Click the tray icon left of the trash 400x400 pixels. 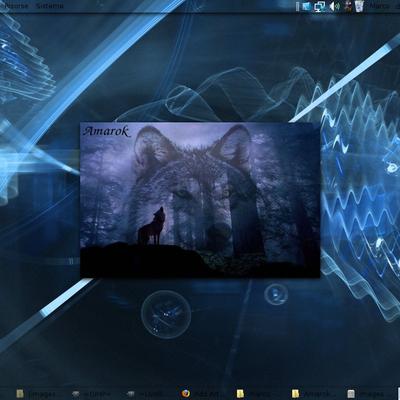[348, 6]
